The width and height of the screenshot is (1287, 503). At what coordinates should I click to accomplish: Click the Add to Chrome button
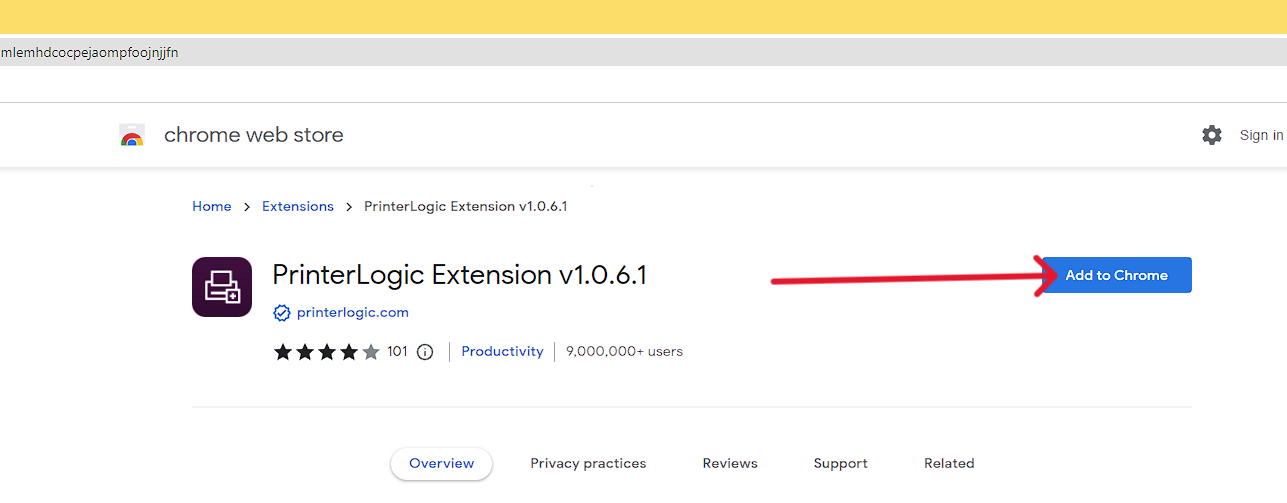(x=1116, y=275)
